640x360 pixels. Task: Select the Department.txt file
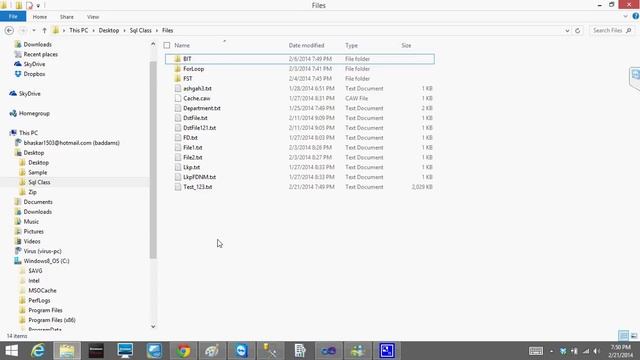[x=202, y=108]
